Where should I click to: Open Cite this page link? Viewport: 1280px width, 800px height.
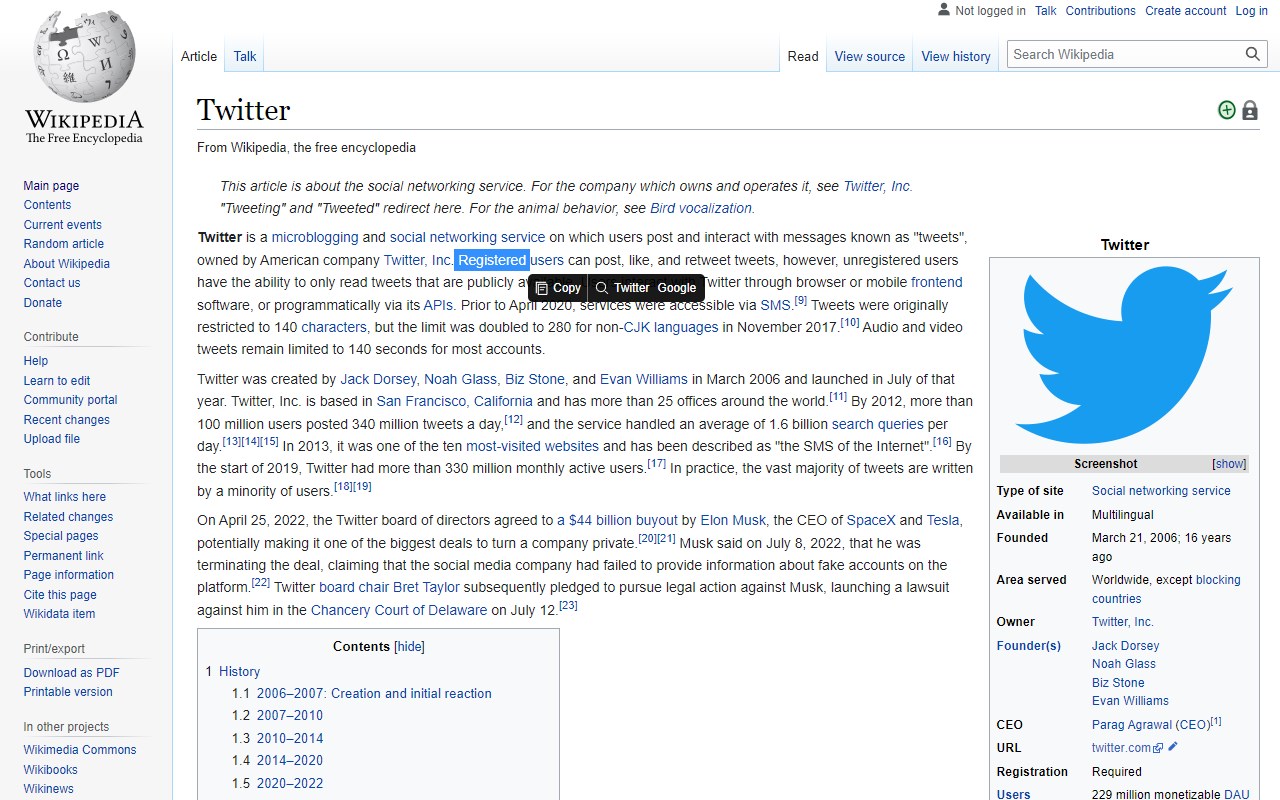coord(60,595)
